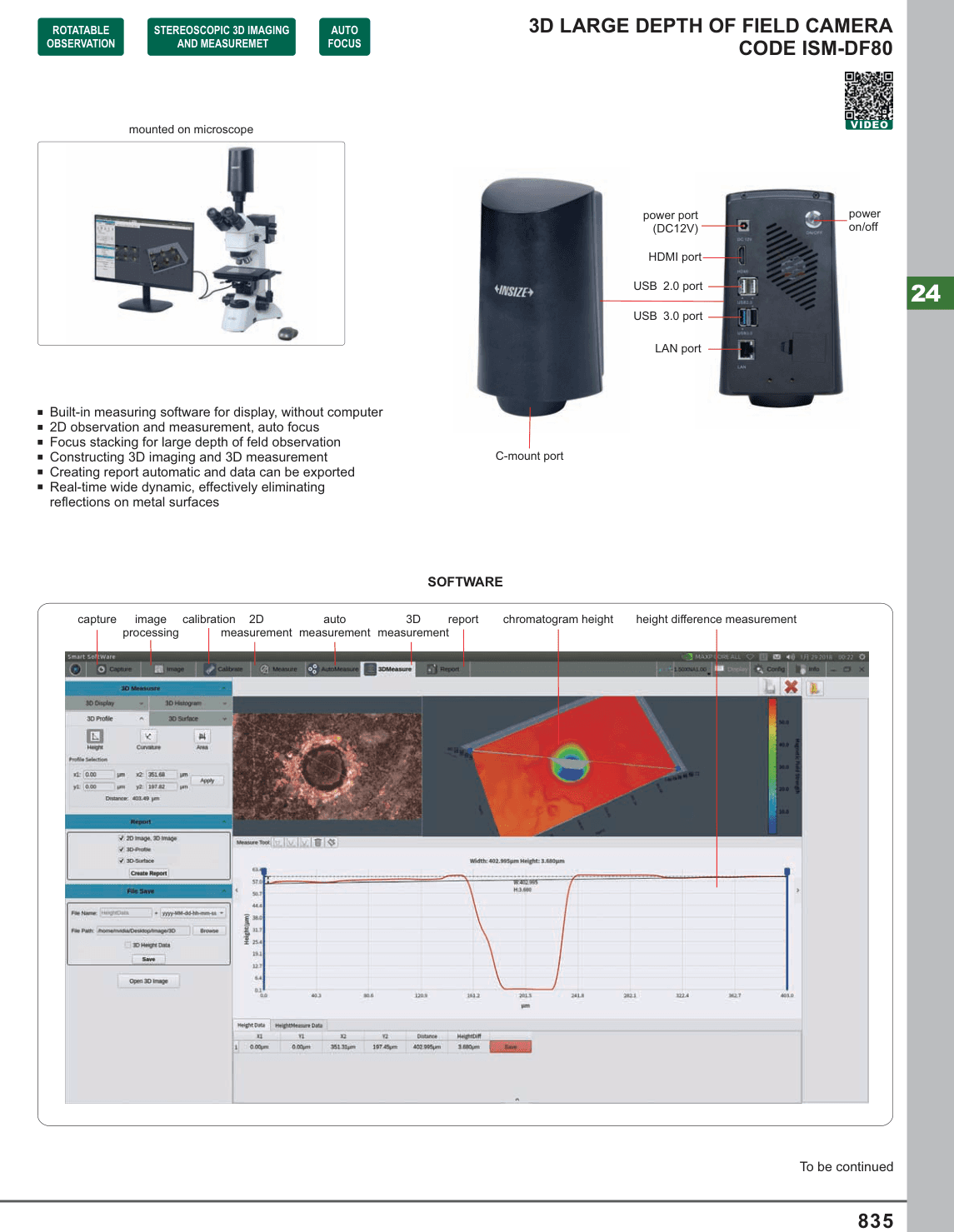Viewport: 954px width, 1232px height.
Task: Select the Height Data tab
Action: tap(252, 1025)
